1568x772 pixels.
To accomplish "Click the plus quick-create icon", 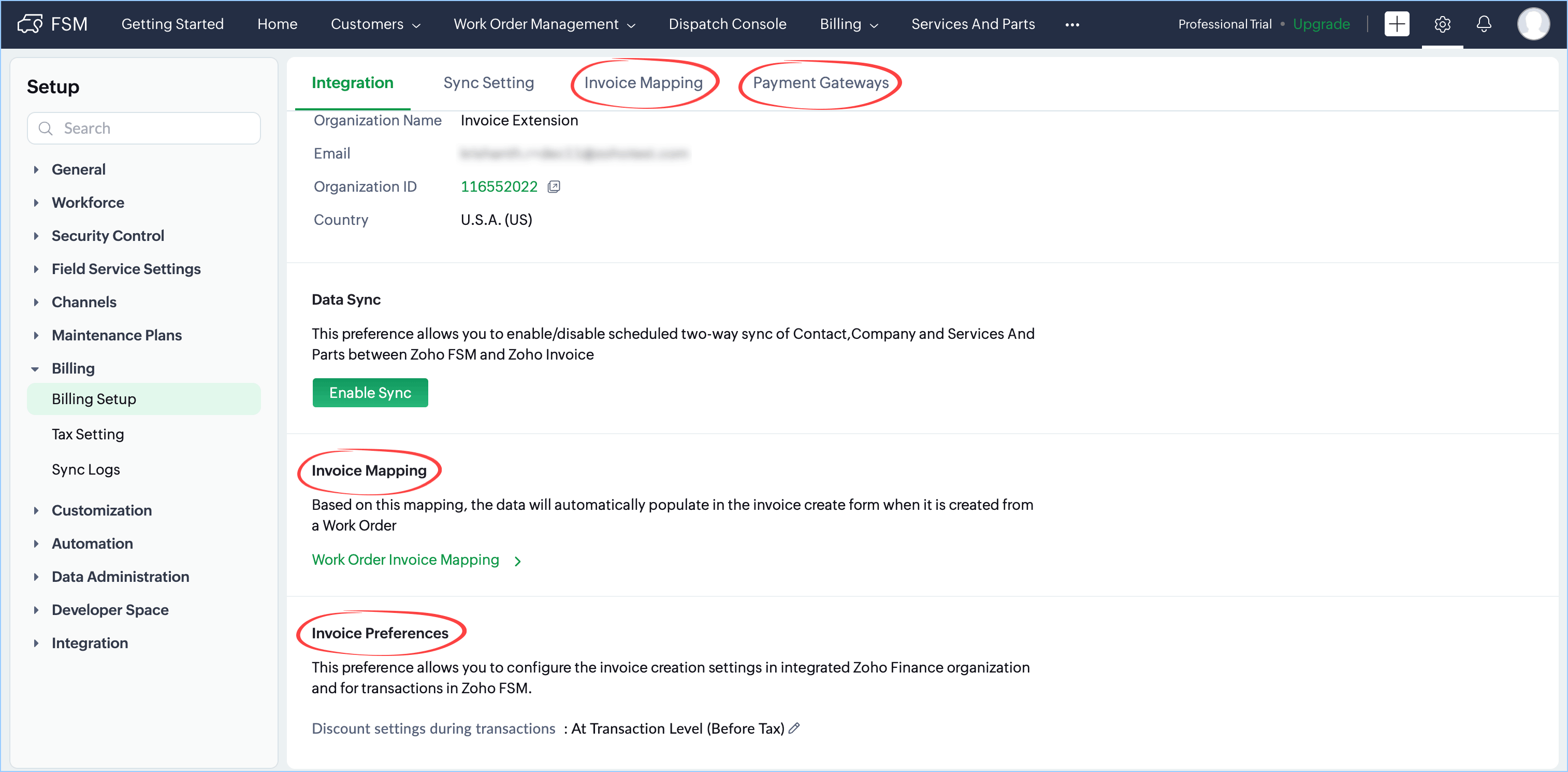I will tap(1397, 24).
